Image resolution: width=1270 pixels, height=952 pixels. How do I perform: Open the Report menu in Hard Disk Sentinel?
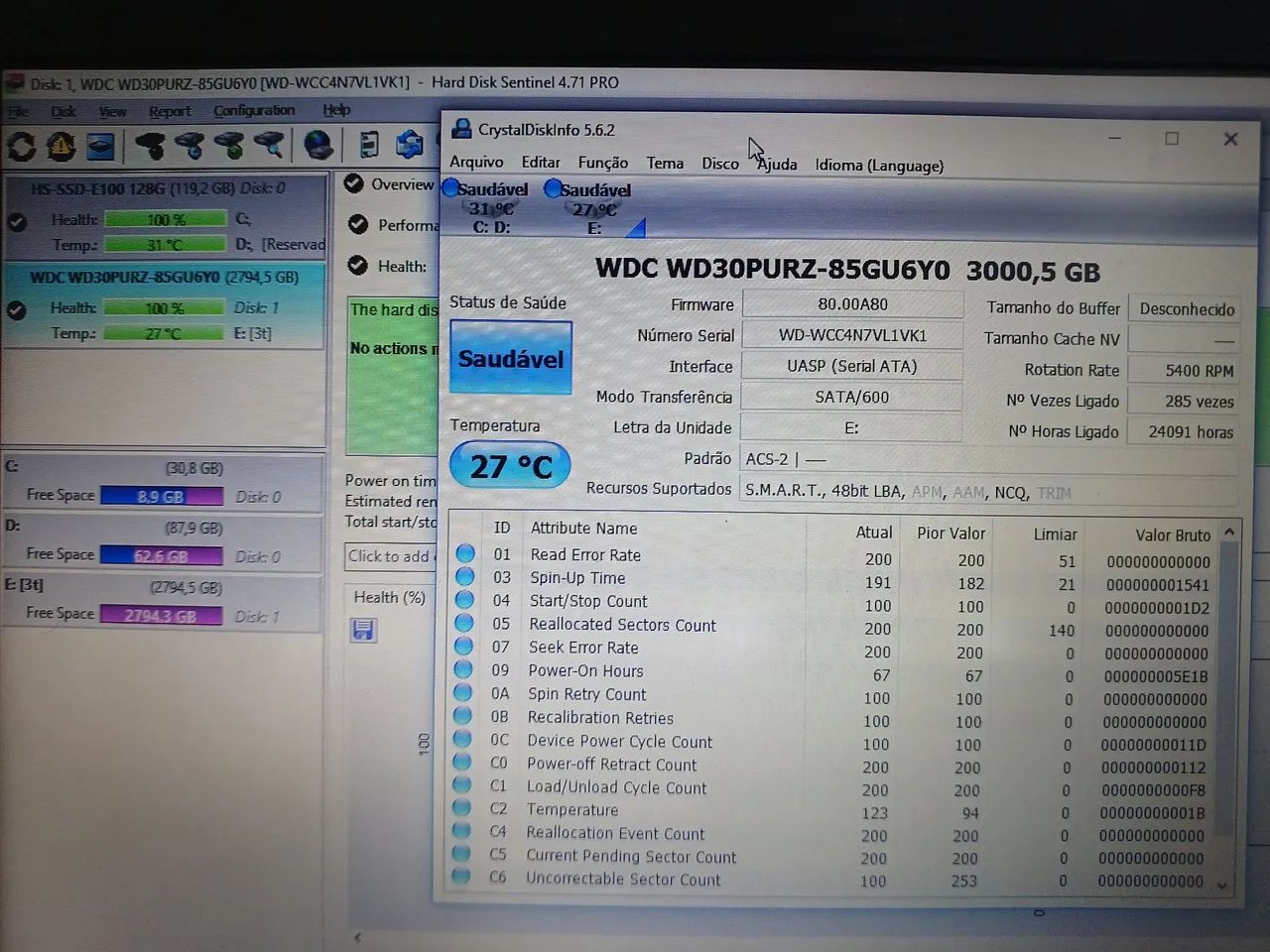click(170, 111)
